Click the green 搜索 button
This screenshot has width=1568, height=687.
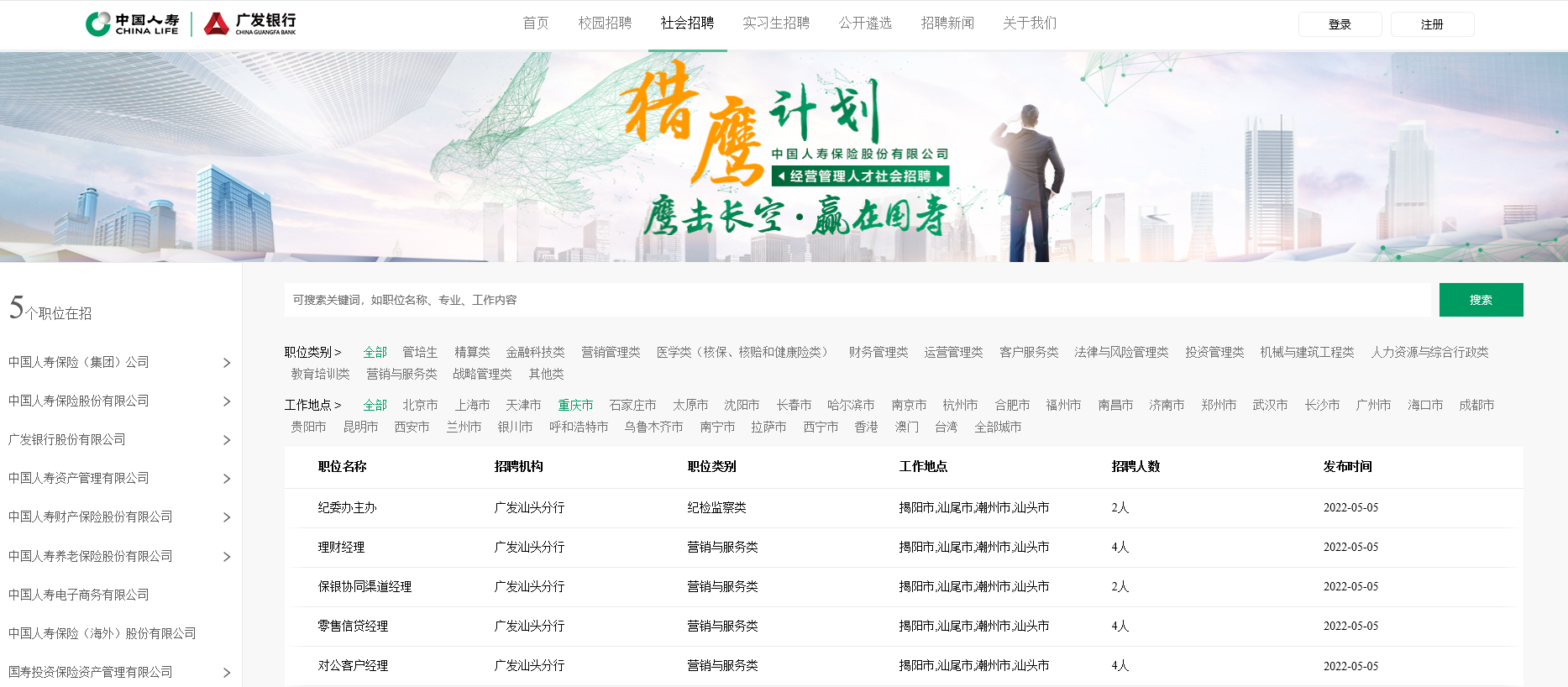pyautogui.click(x=1481, y=300)
